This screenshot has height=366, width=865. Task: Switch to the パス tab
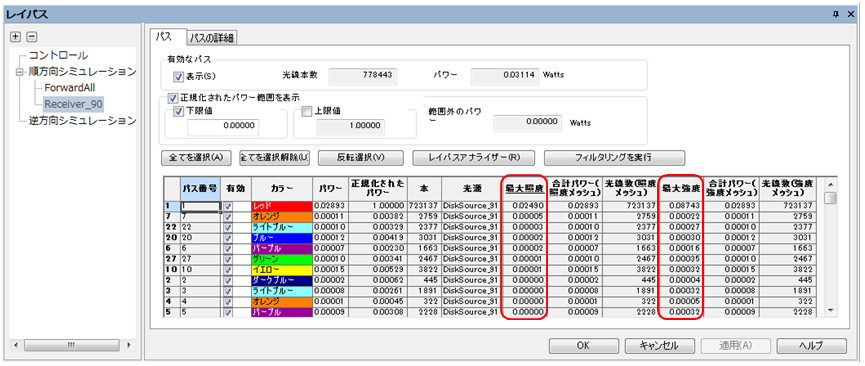[167, 36]
